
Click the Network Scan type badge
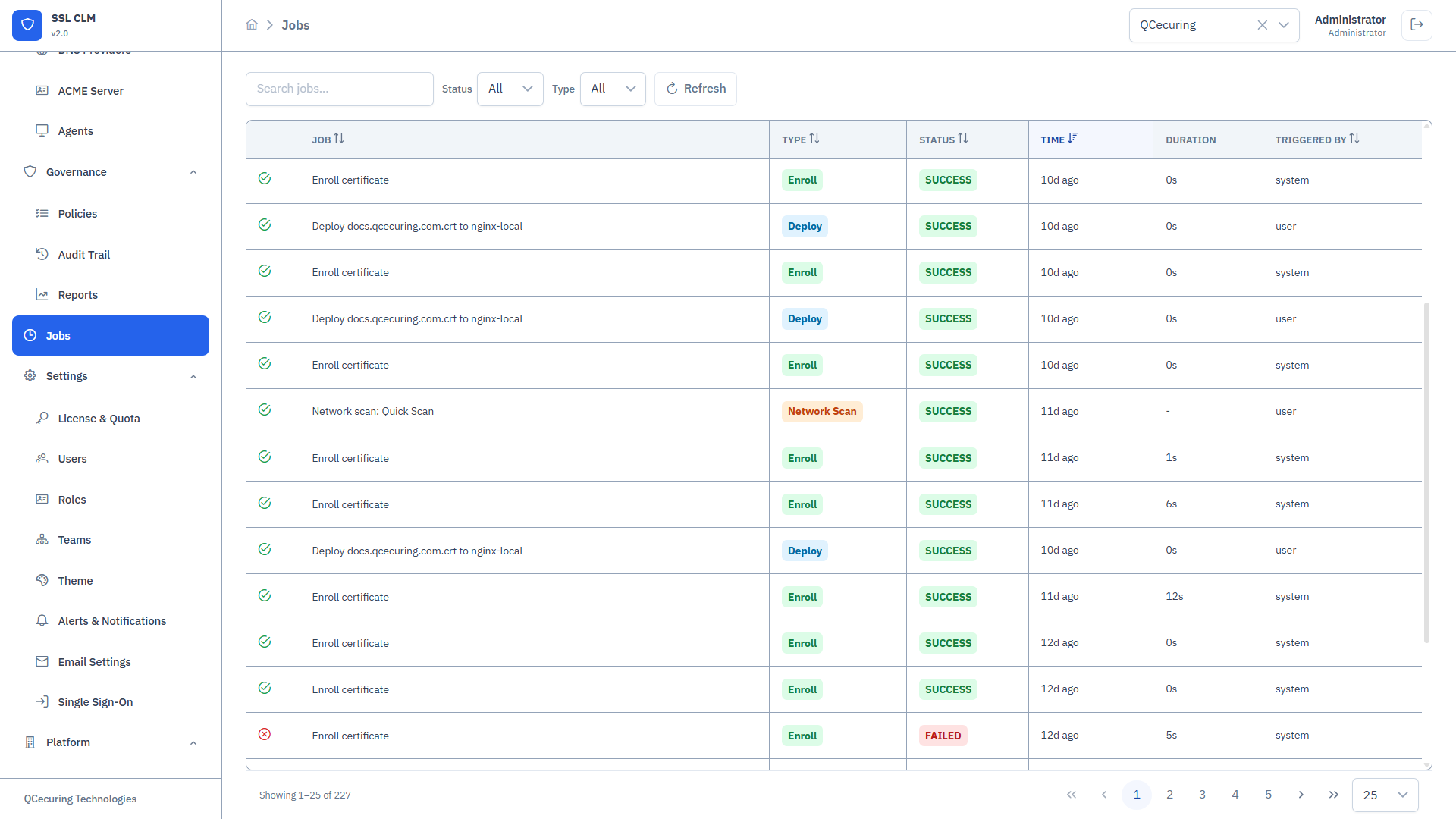coord(822,411)
